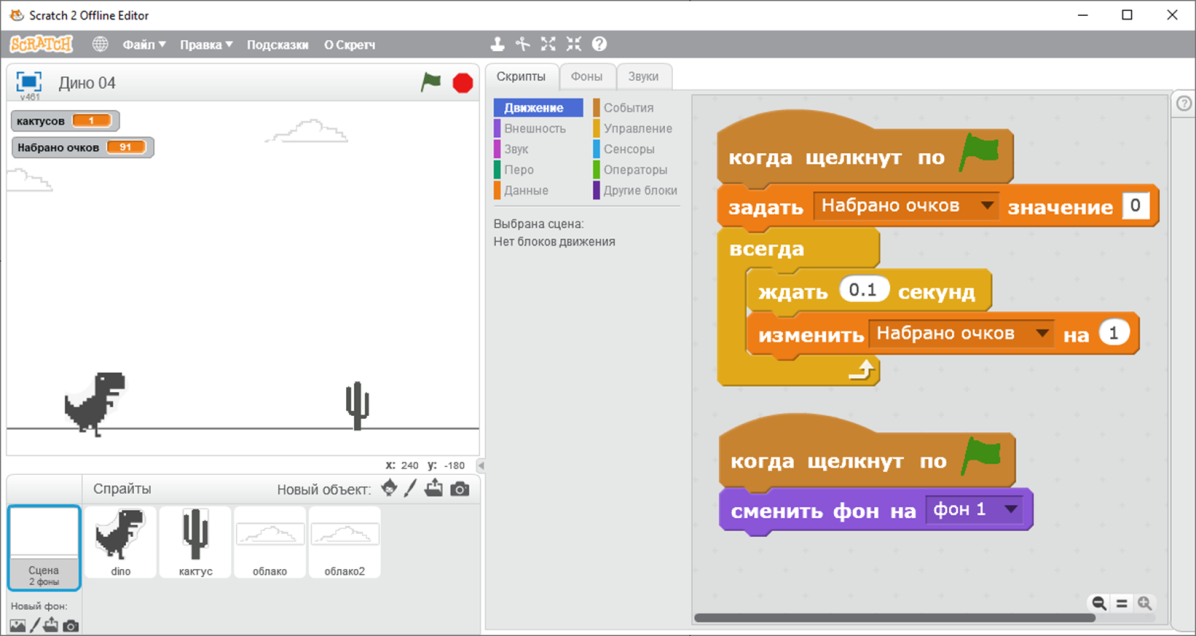
Task: Select the Grow sprite tool
Action: pyautogui.click(x=548, y=44)
